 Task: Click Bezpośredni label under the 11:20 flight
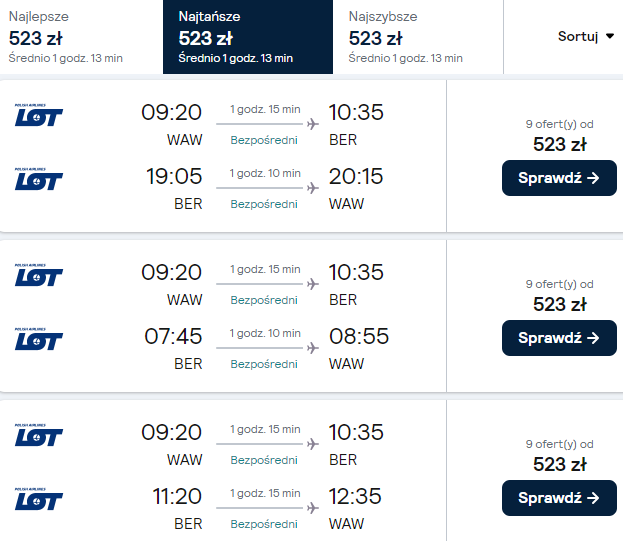click(264, 524)
